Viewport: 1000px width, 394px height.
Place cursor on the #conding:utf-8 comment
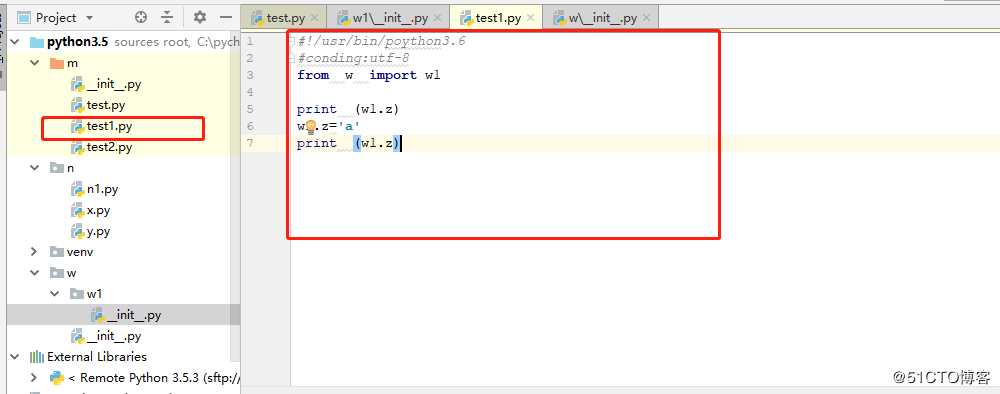[x=353, y=58]
